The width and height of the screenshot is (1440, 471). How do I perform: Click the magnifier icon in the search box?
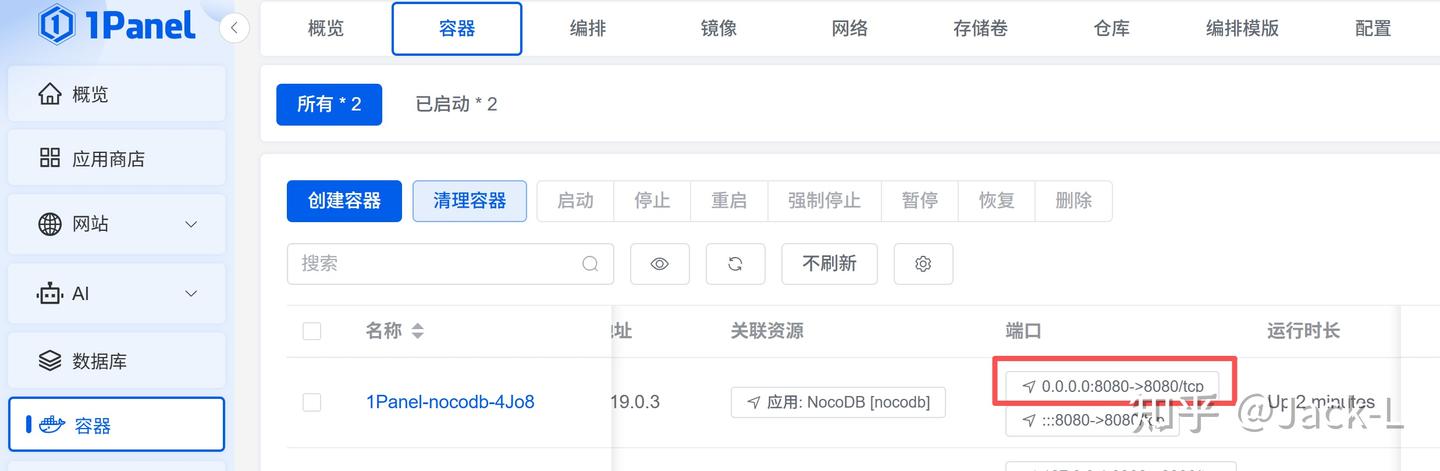[591, 264]
